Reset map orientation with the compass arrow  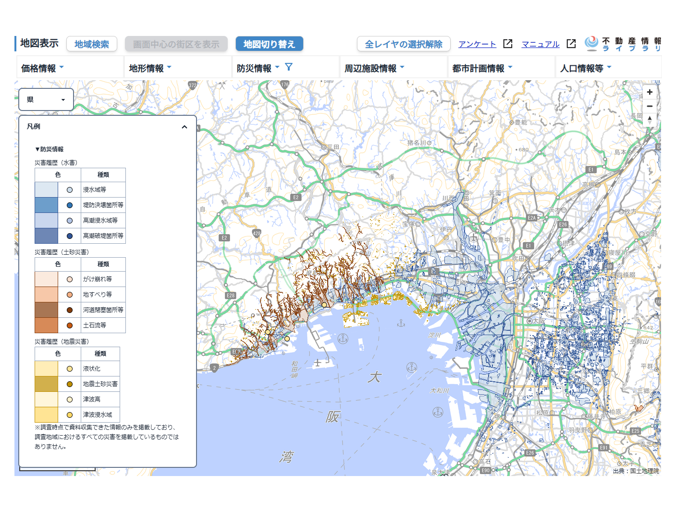pyautogui.click(x=650, y=120)
